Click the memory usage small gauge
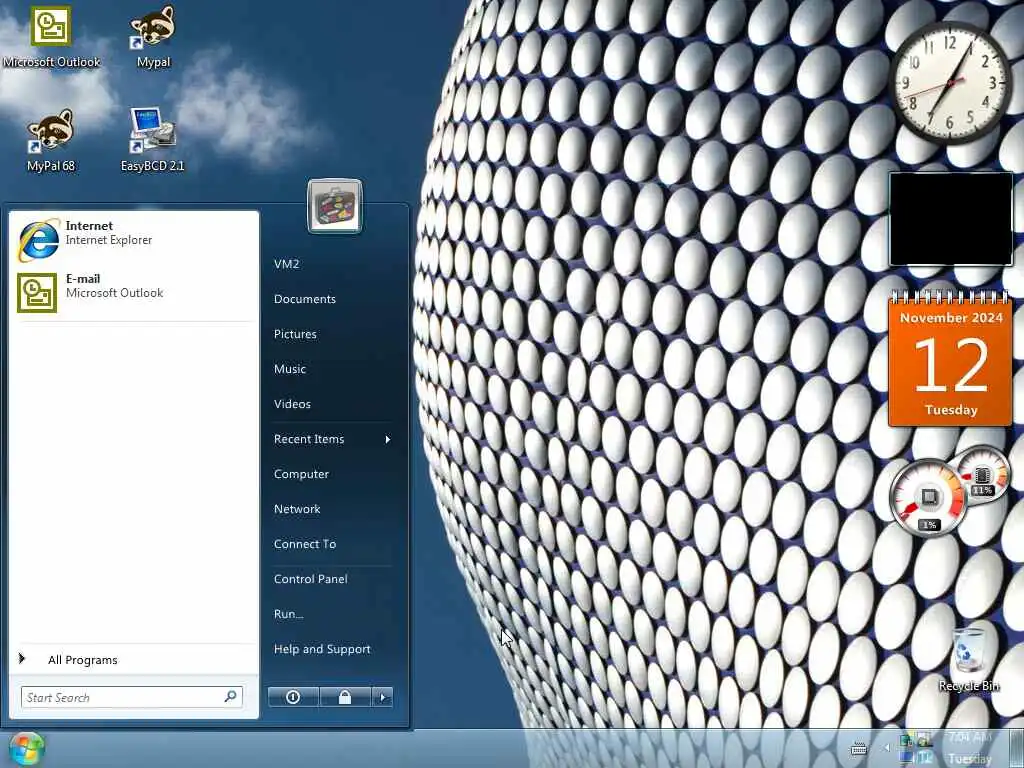The width and height of the screenshot is (1024, 768). [x=982, y=473]
